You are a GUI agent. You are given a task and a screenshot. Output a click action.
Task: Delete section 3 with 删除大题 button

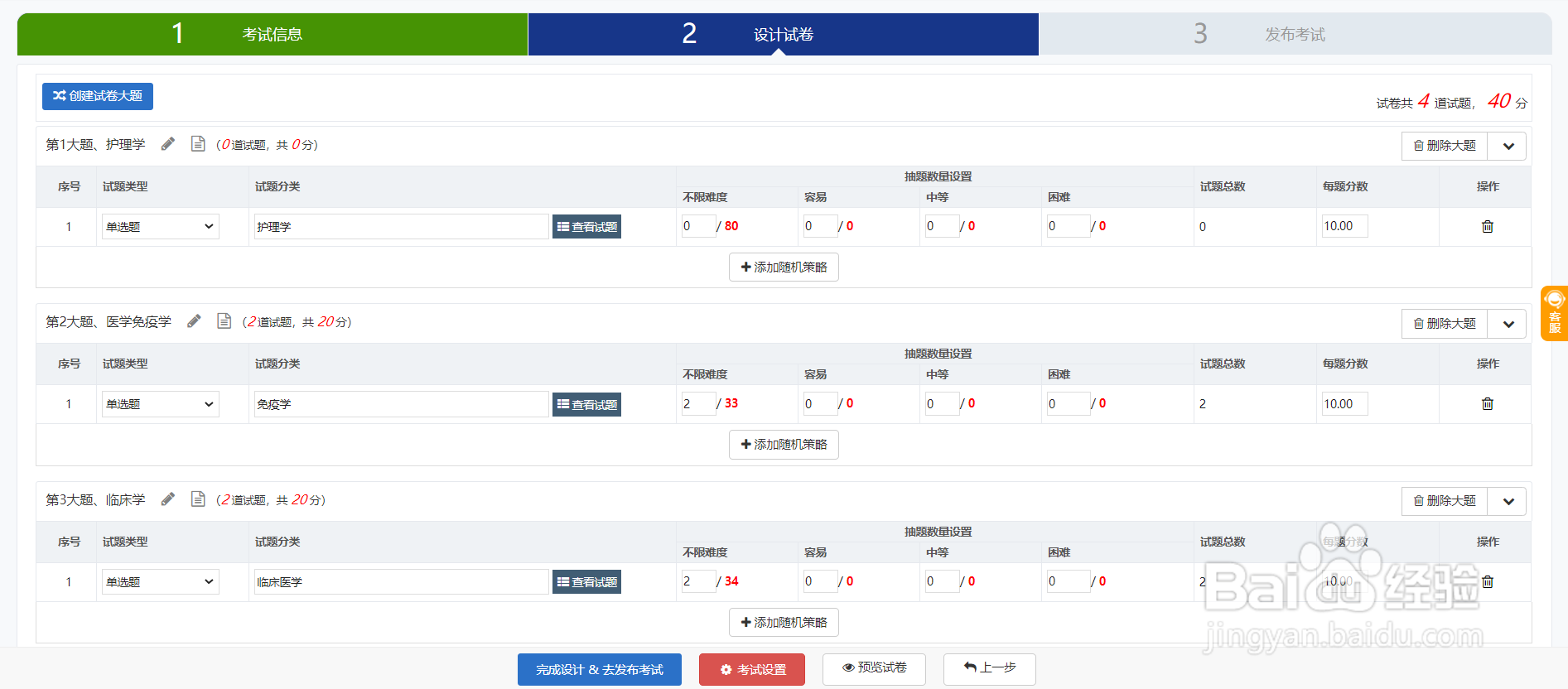(x=1445, y=501)
